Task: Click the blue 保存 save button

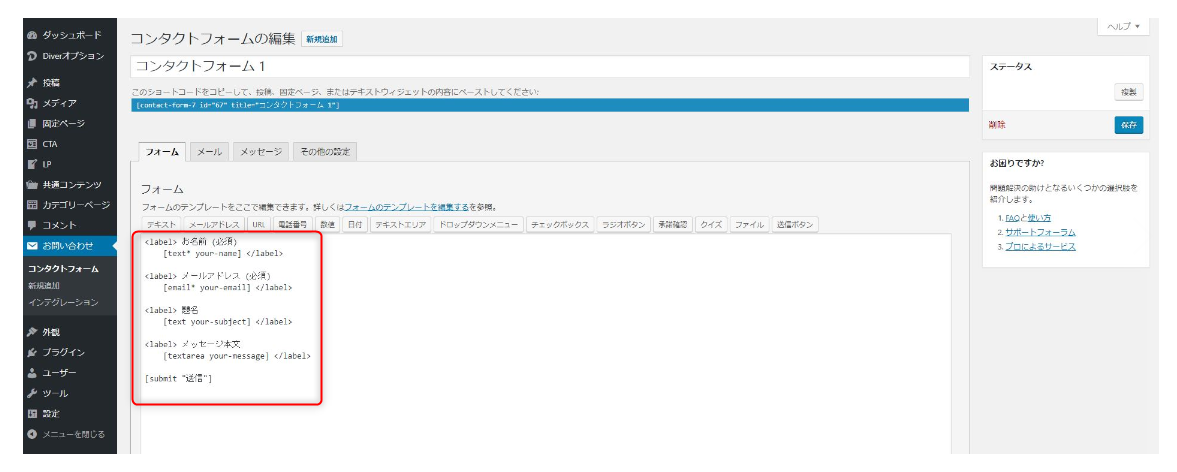Action: (x=1128, y=125)
